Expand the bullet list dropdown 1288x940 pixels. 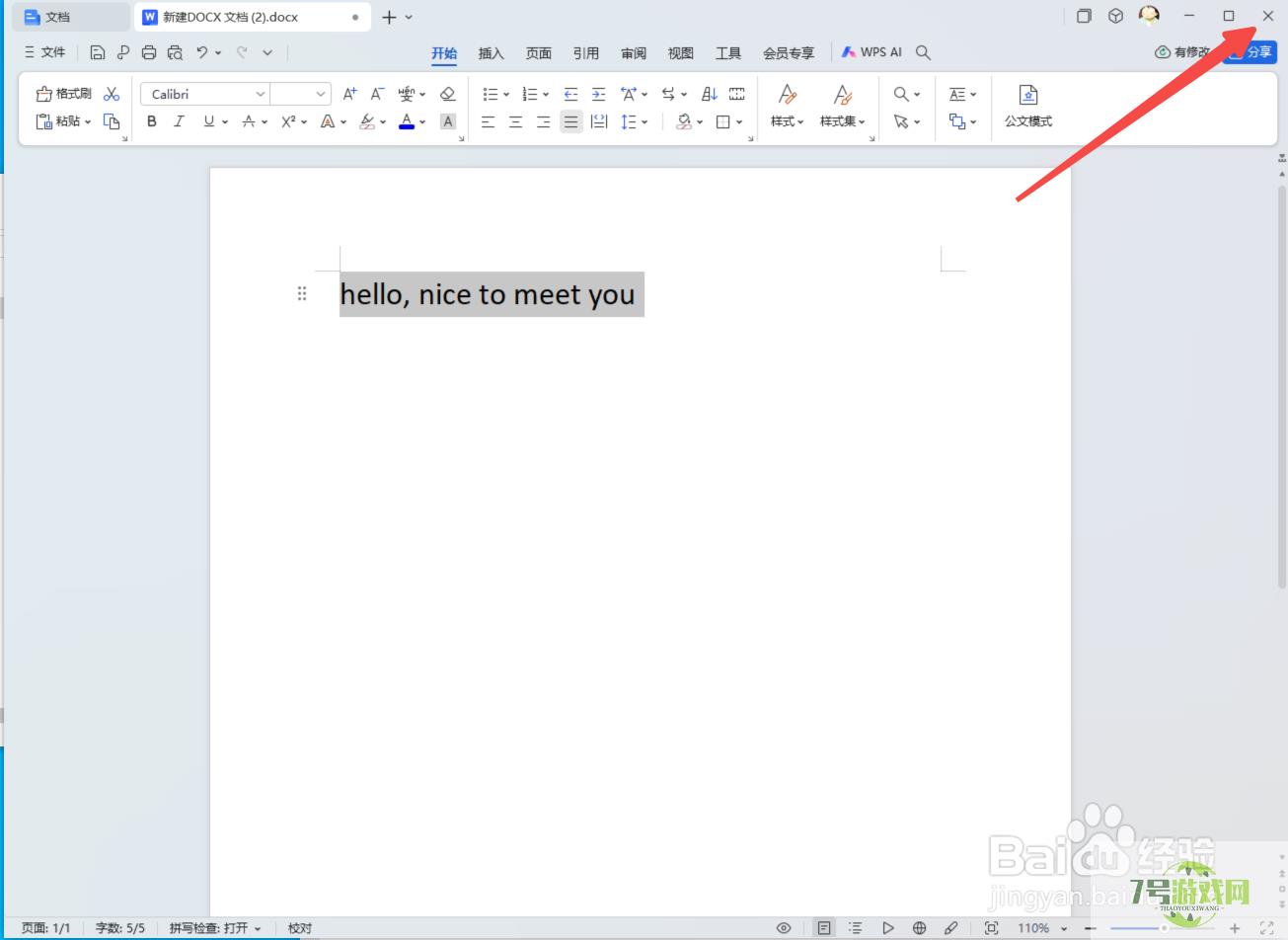point(506,95)
